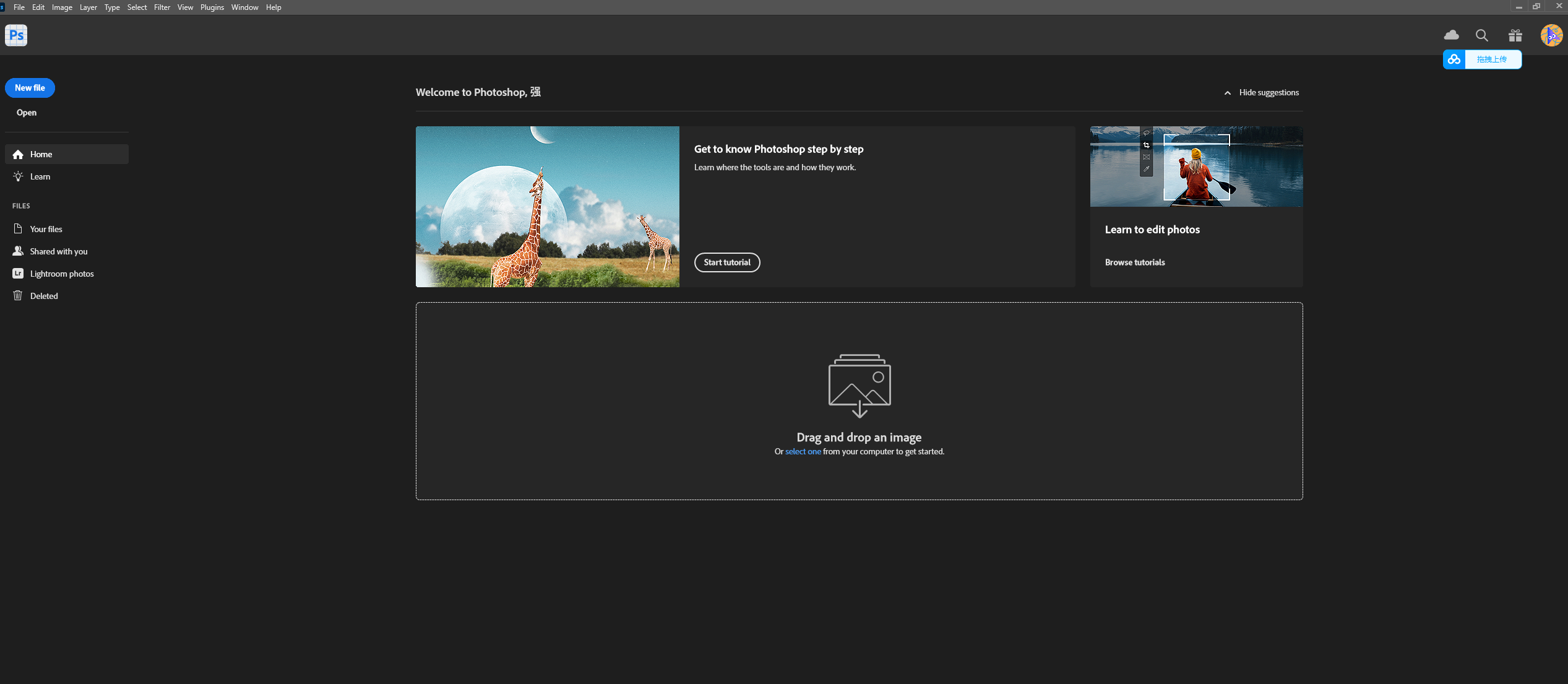The width and height of the screenshot is (1568, 684).
Task: Open the Plugins menu
Action: pos(212,7)
